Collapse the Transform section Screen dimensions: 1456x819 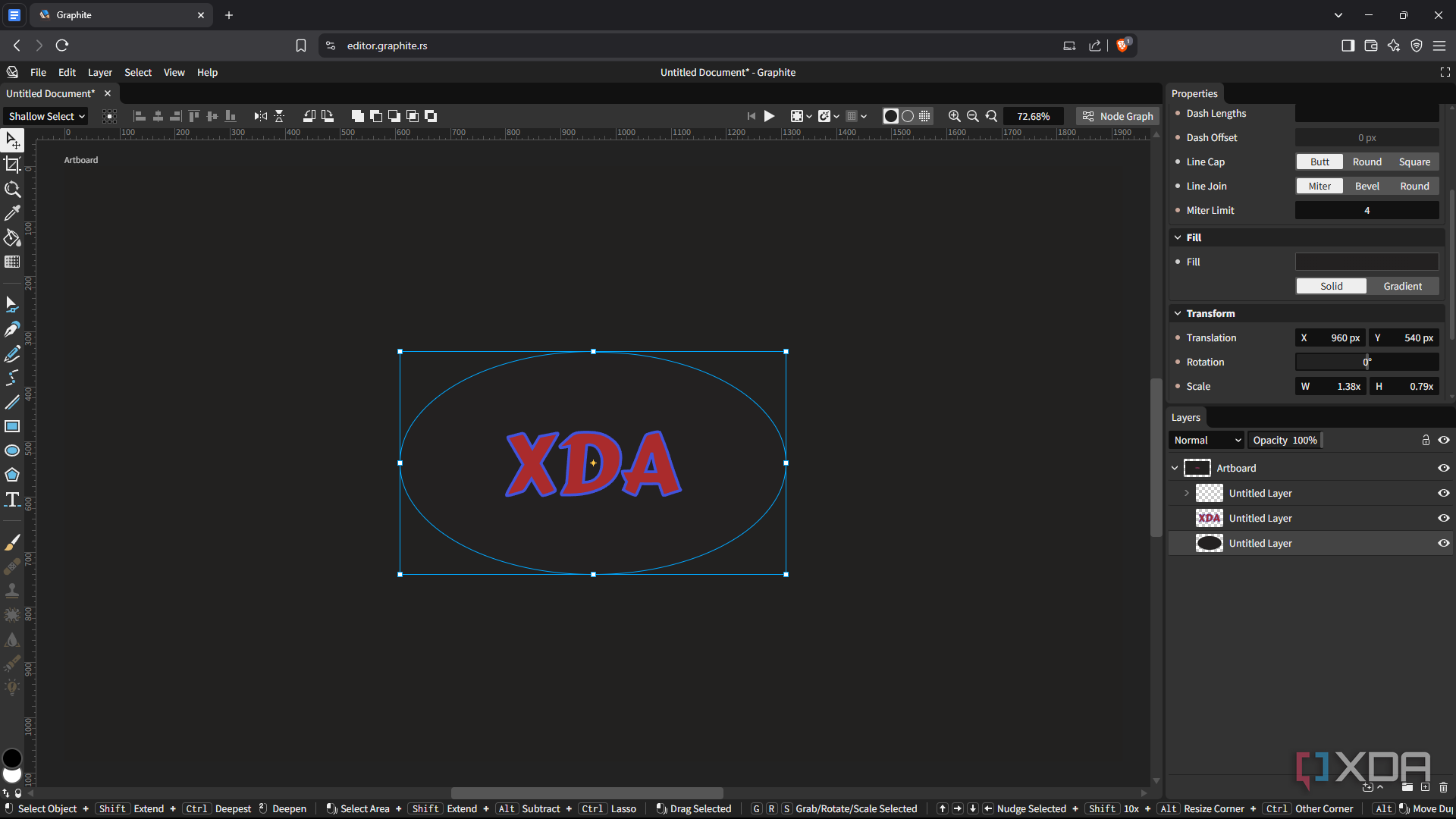tap(1178, 313)
